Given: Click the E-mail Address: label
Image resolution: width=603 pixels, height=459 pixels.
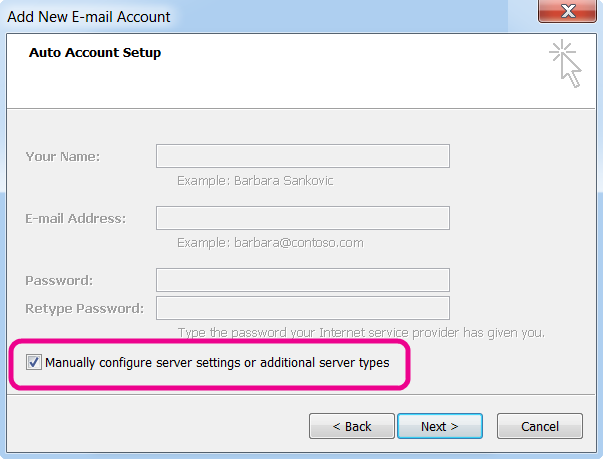Looking at the screenshot, I should point(76,219).
